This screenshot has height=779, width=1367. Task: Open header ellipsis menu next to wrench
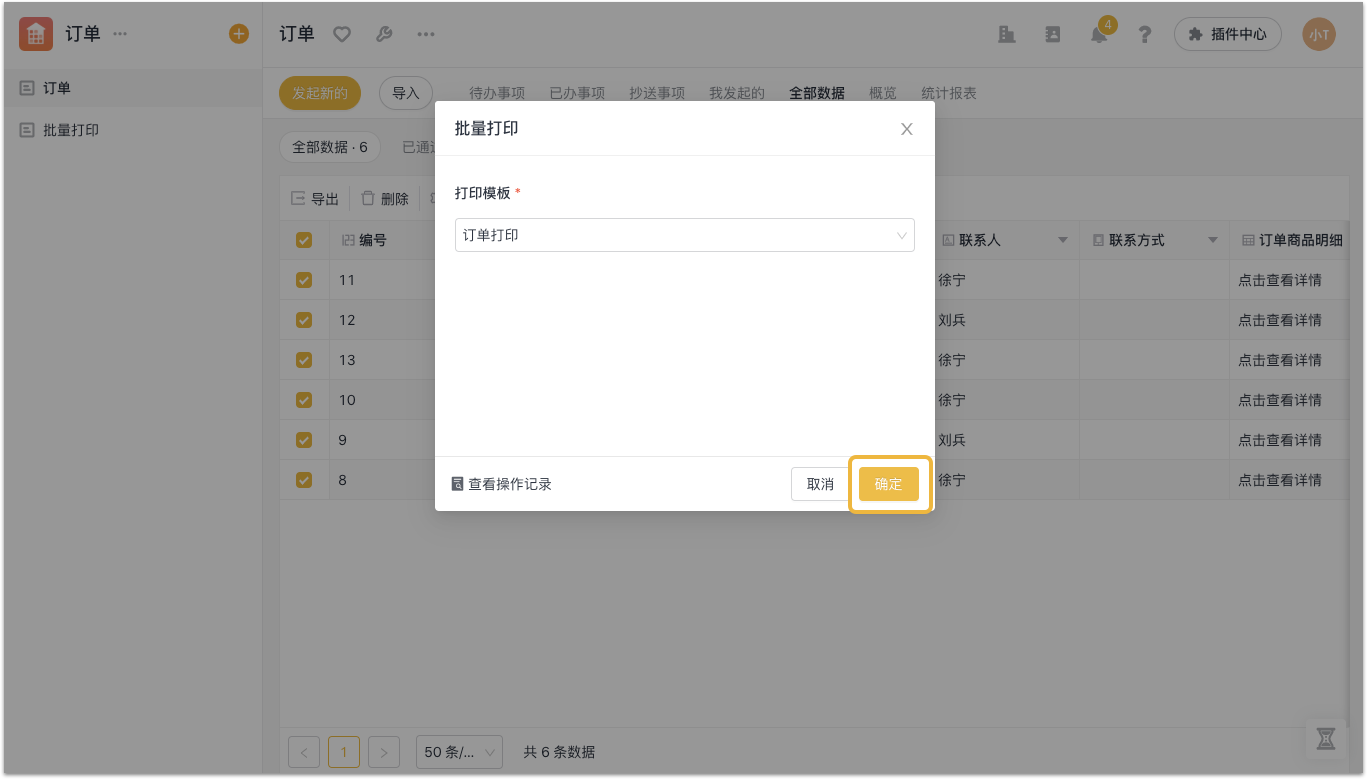pos(426,34)
